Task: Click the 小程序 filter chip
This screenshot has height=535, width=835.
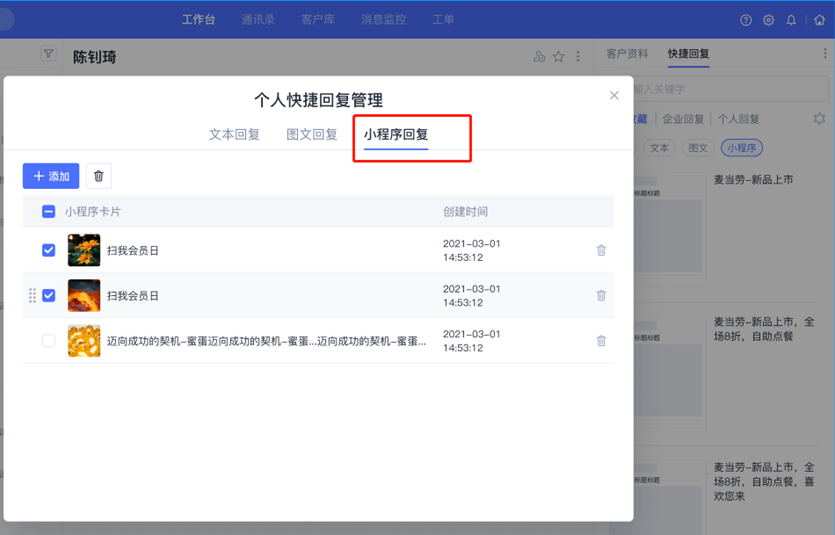Action: (742, 148)
